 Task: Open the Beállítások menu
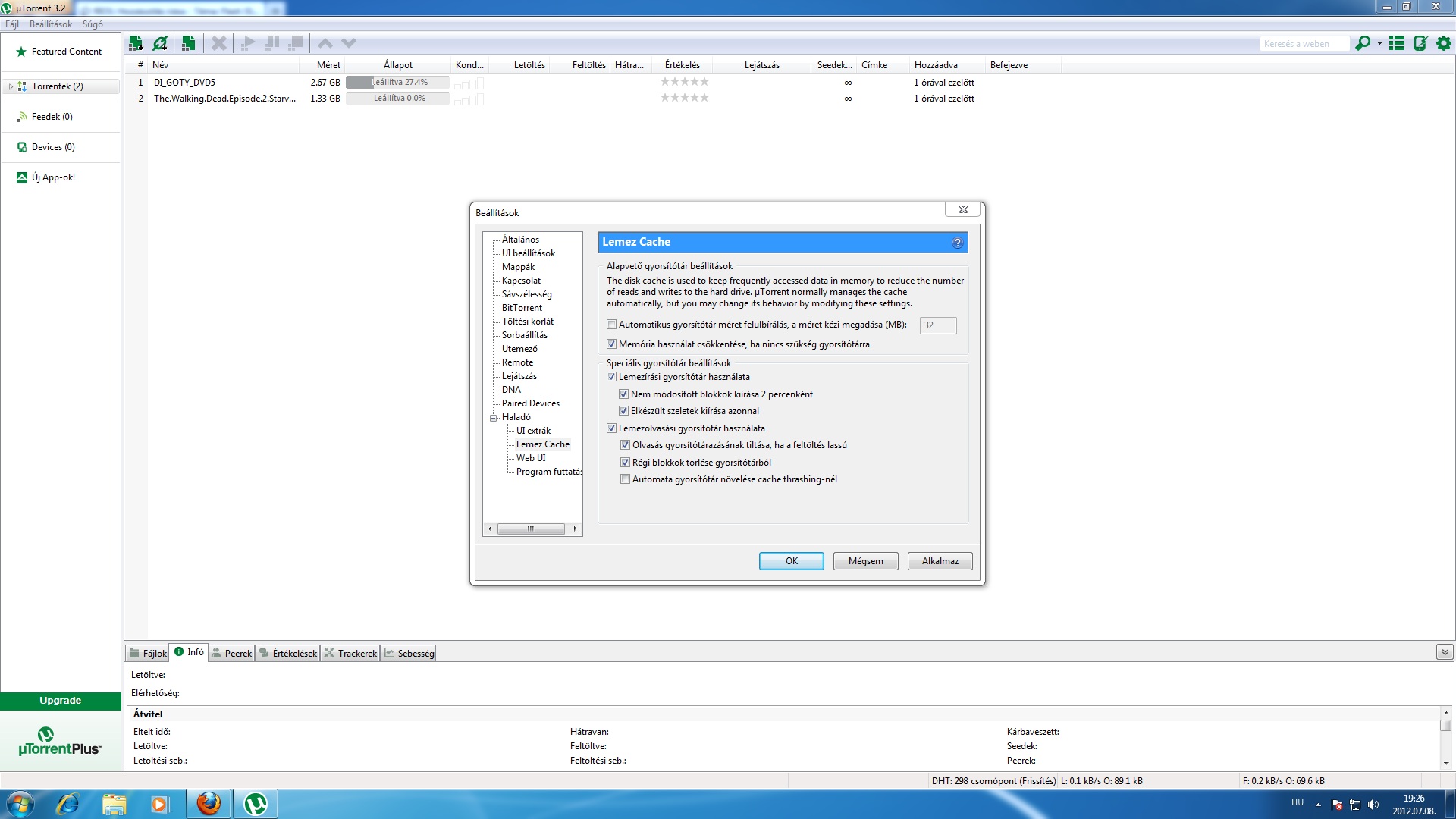pyautogui.click(x=51, y=24)
